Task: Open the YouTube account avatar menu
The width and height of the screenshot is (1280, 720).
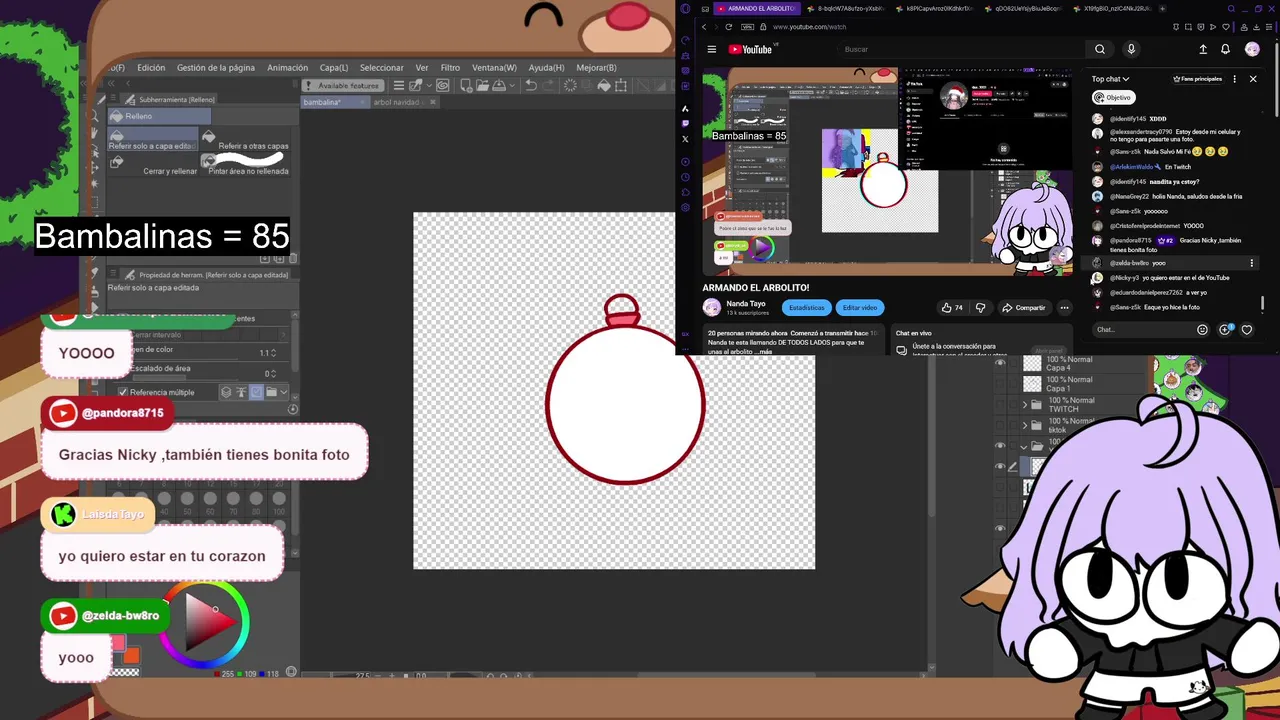Action: point(1252,49)
